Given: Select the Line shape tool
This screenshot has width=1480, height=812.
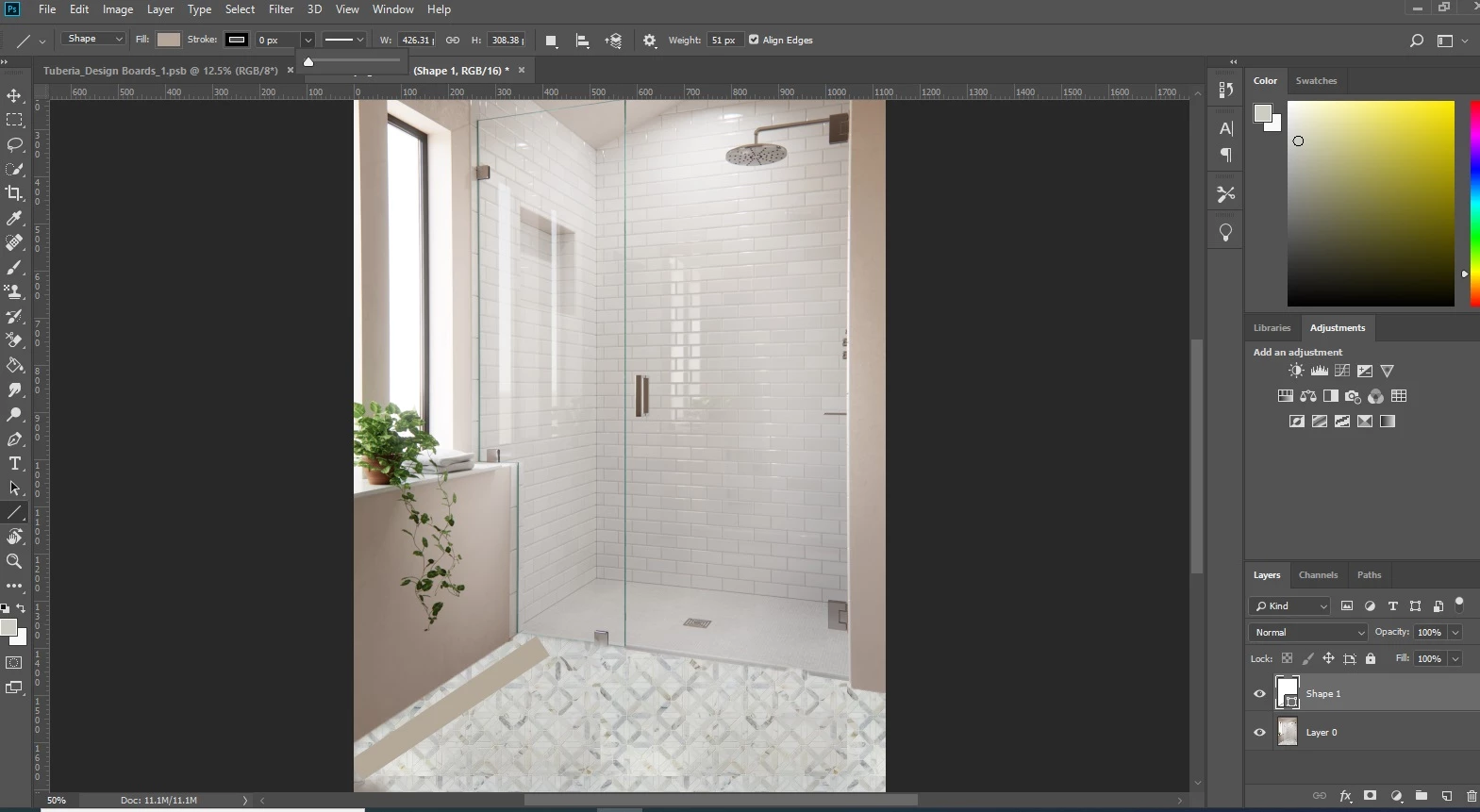Looking at the screenshot, I should (x=14, y=512).
